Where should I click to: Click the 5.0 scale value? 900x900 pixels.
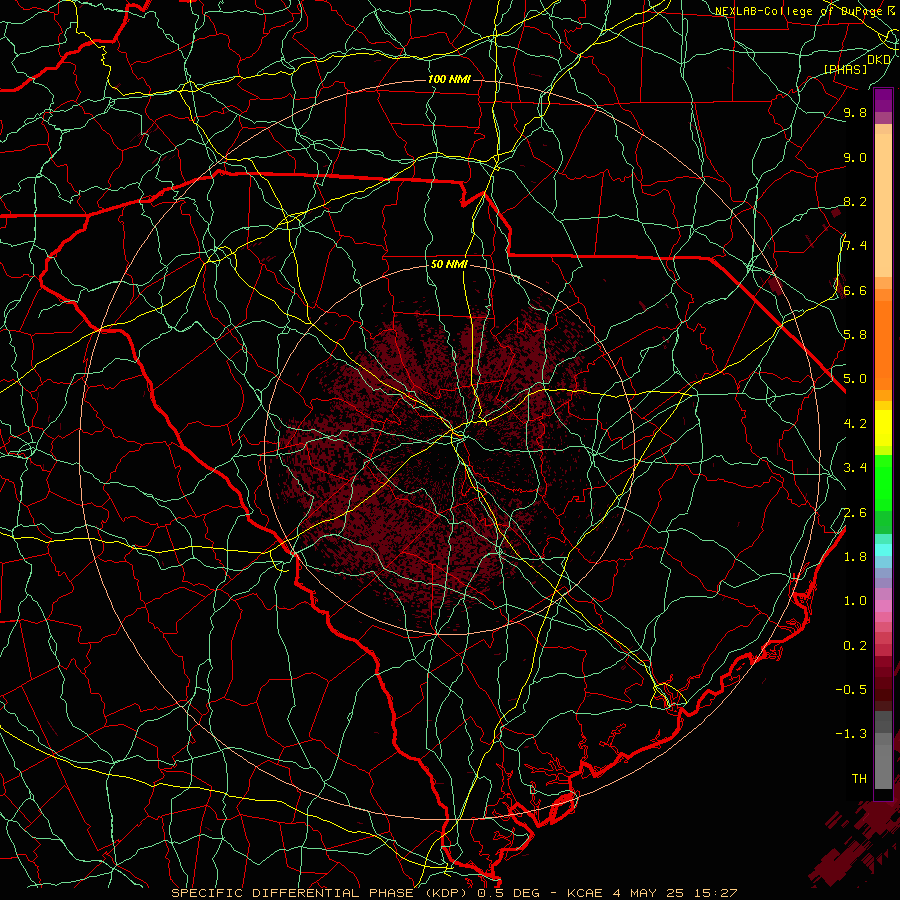point(855,379)
